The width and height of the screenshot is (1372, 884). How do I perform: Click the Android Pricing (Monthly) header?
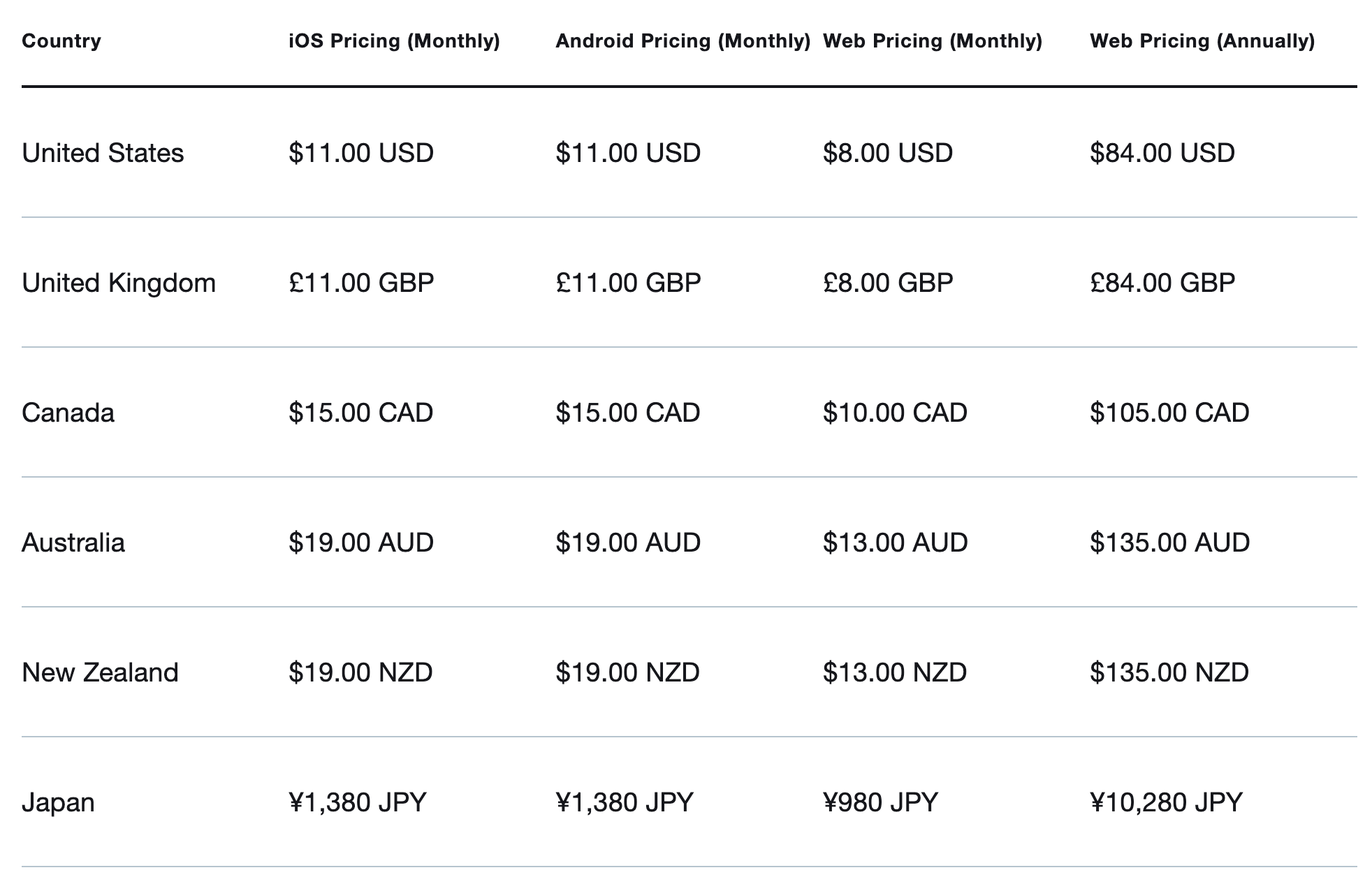click(x=683, y=41)
